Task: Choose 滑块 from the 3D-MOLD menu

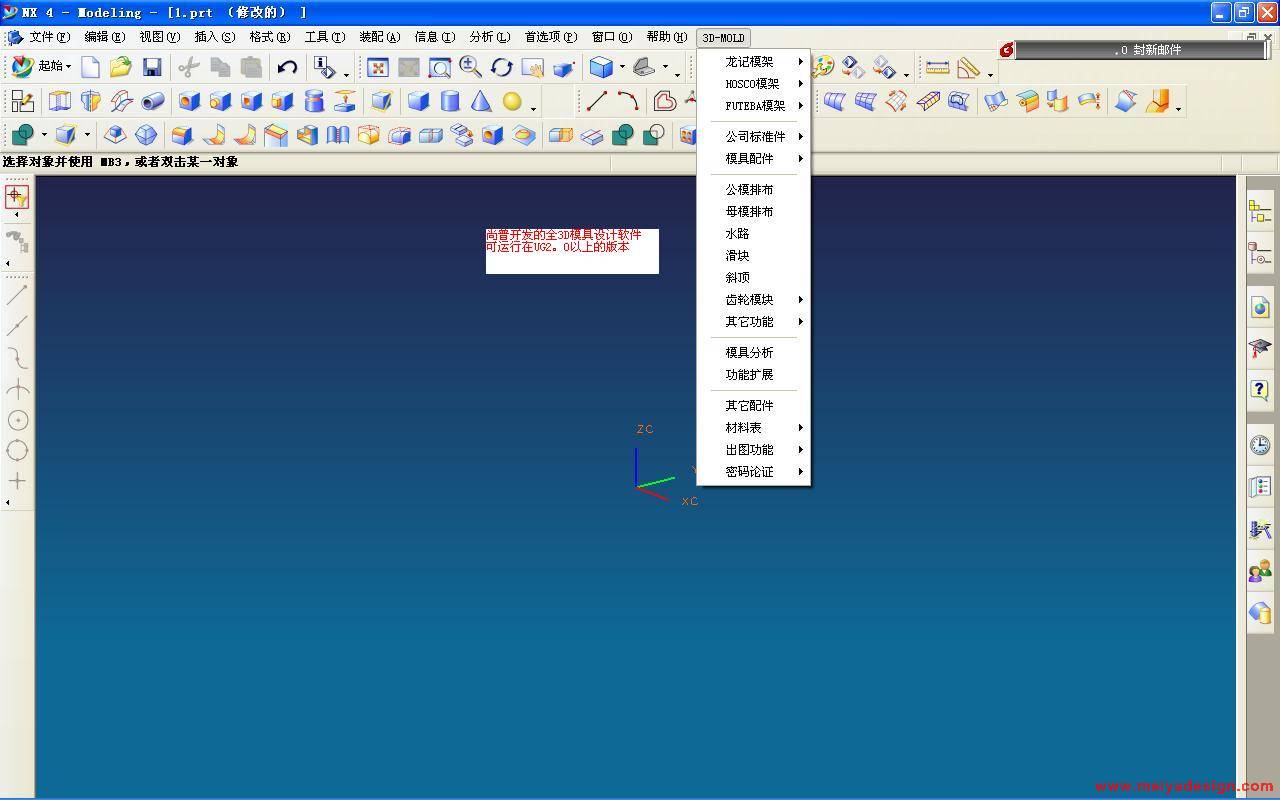Action: click(x=753, y=255)
